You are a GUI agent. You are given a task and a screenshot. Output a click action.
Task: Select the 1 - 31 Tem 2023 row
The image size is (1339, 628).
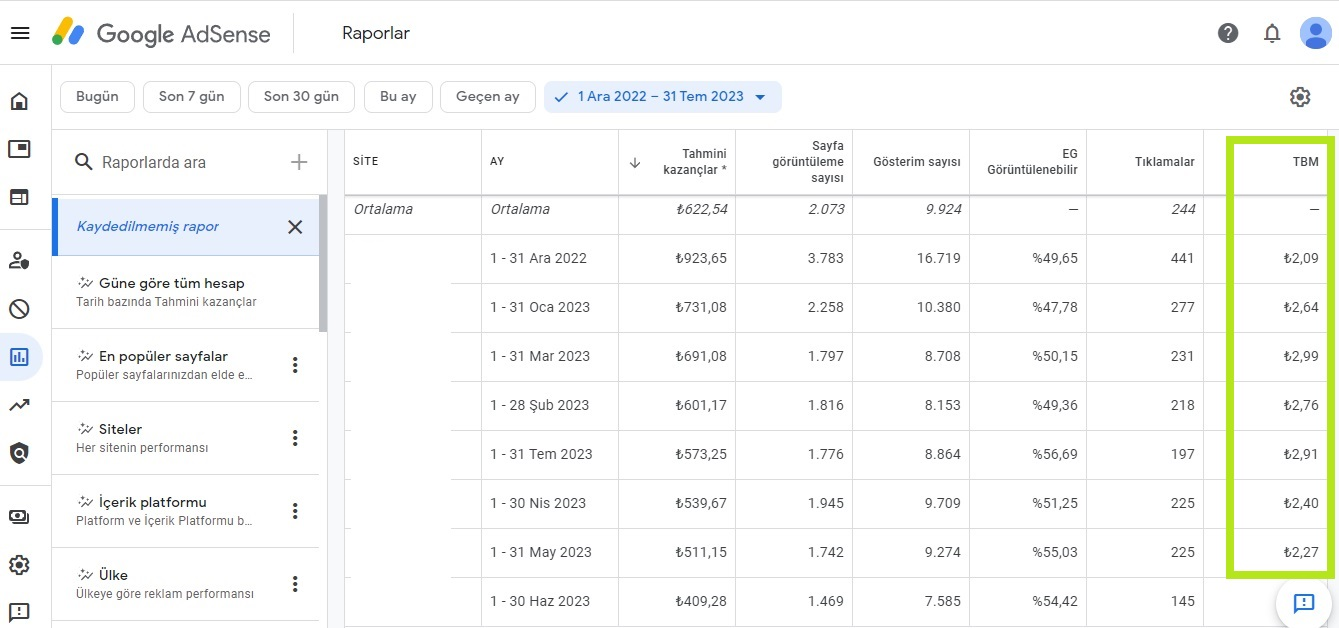point(838,455)
